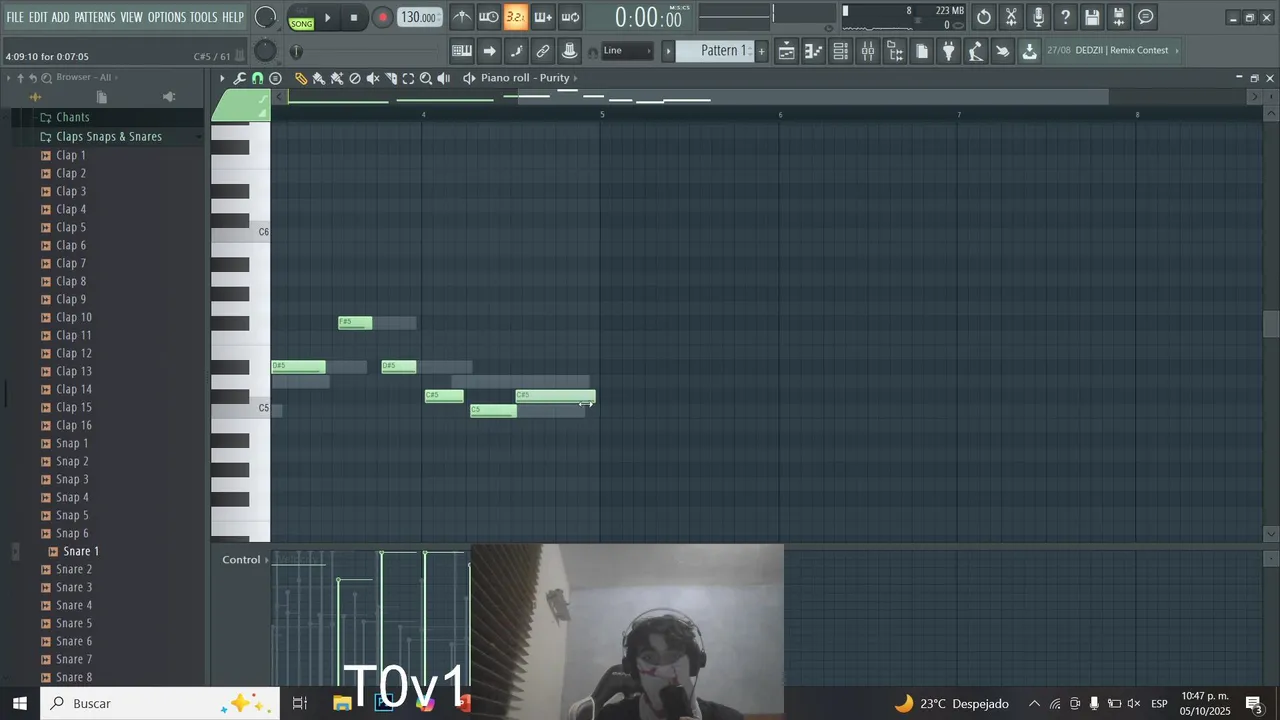
Task: Open the TOOLS menu
Action: point(203,17)
